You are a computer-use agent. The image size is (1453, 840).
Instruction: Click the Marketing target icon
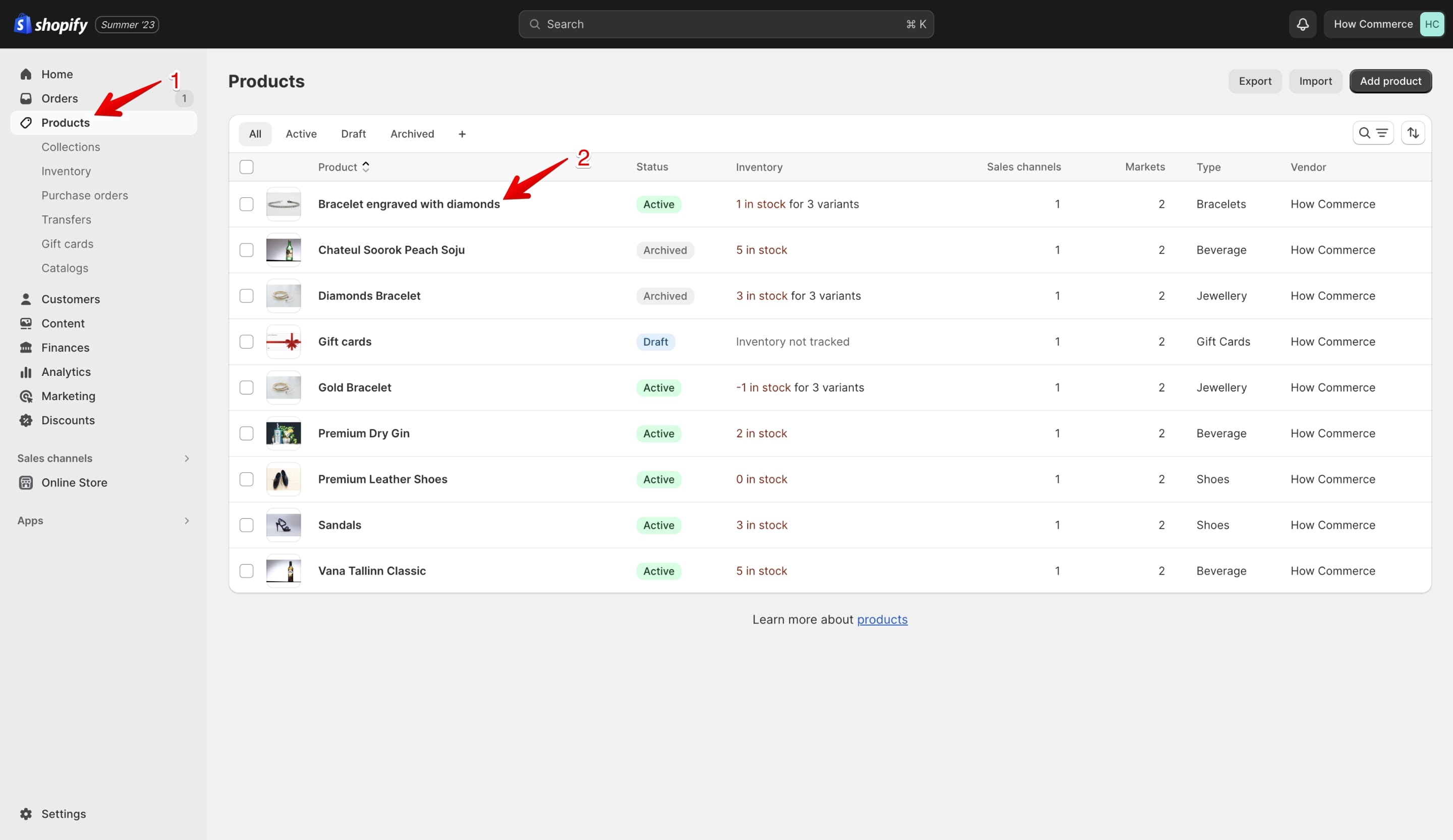point(26,396)
